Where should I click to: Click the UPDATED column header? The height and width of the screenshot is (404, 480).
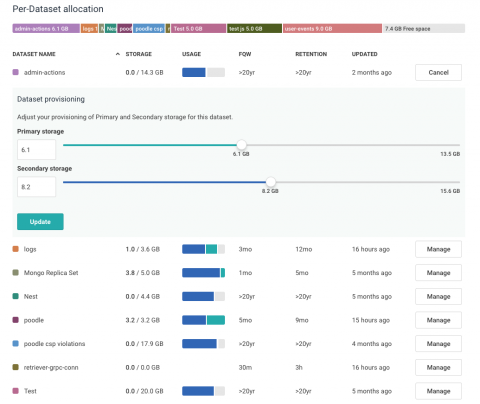pos(365,54)
